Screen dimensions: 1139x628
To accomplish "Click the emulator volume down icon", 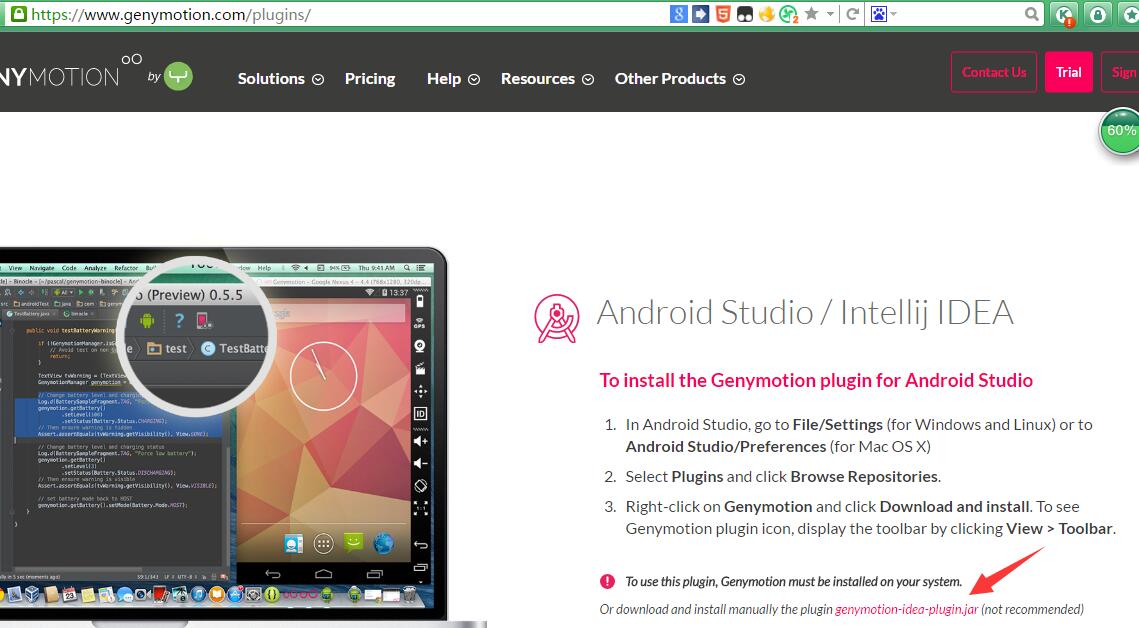I will click(420, 463).
